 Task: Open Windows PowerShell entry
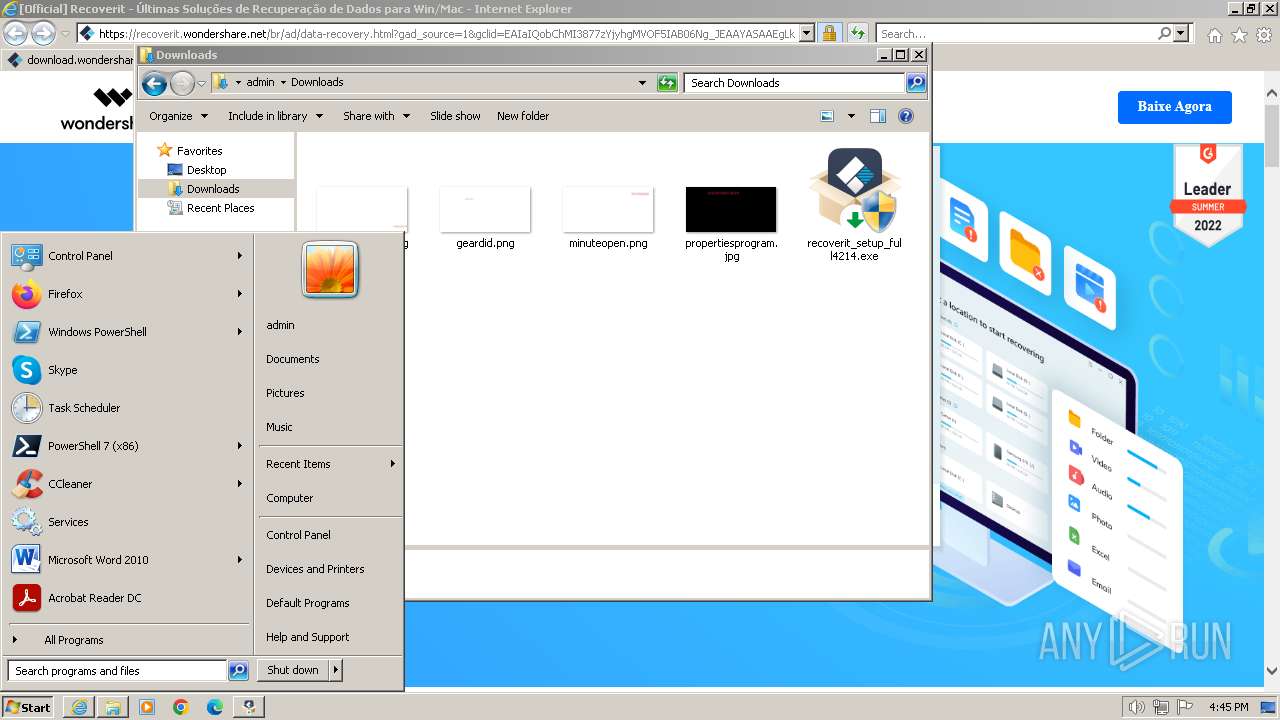click(x=126, y=332)
